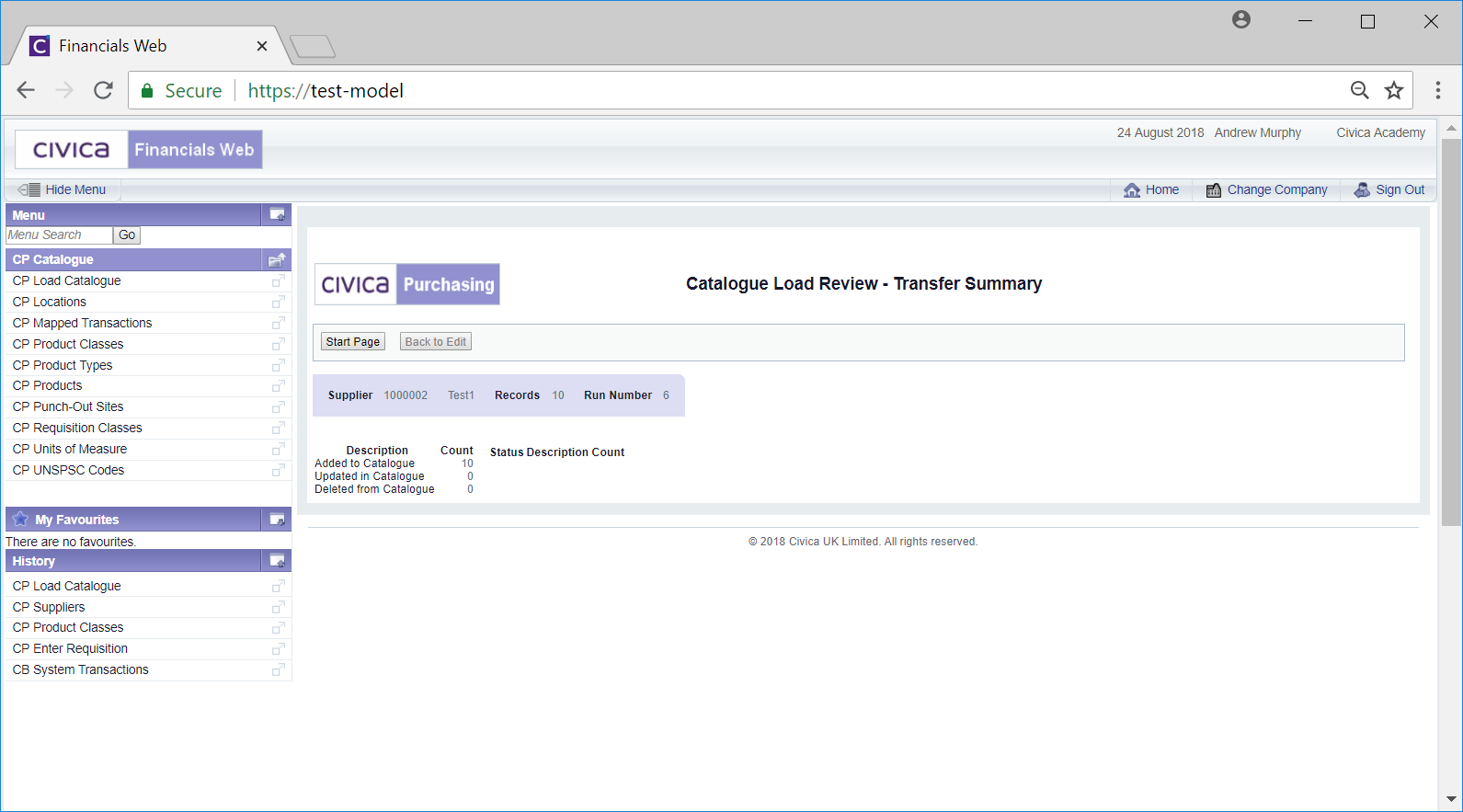
Task: Go back to previous page in browser
Action: 26,90
